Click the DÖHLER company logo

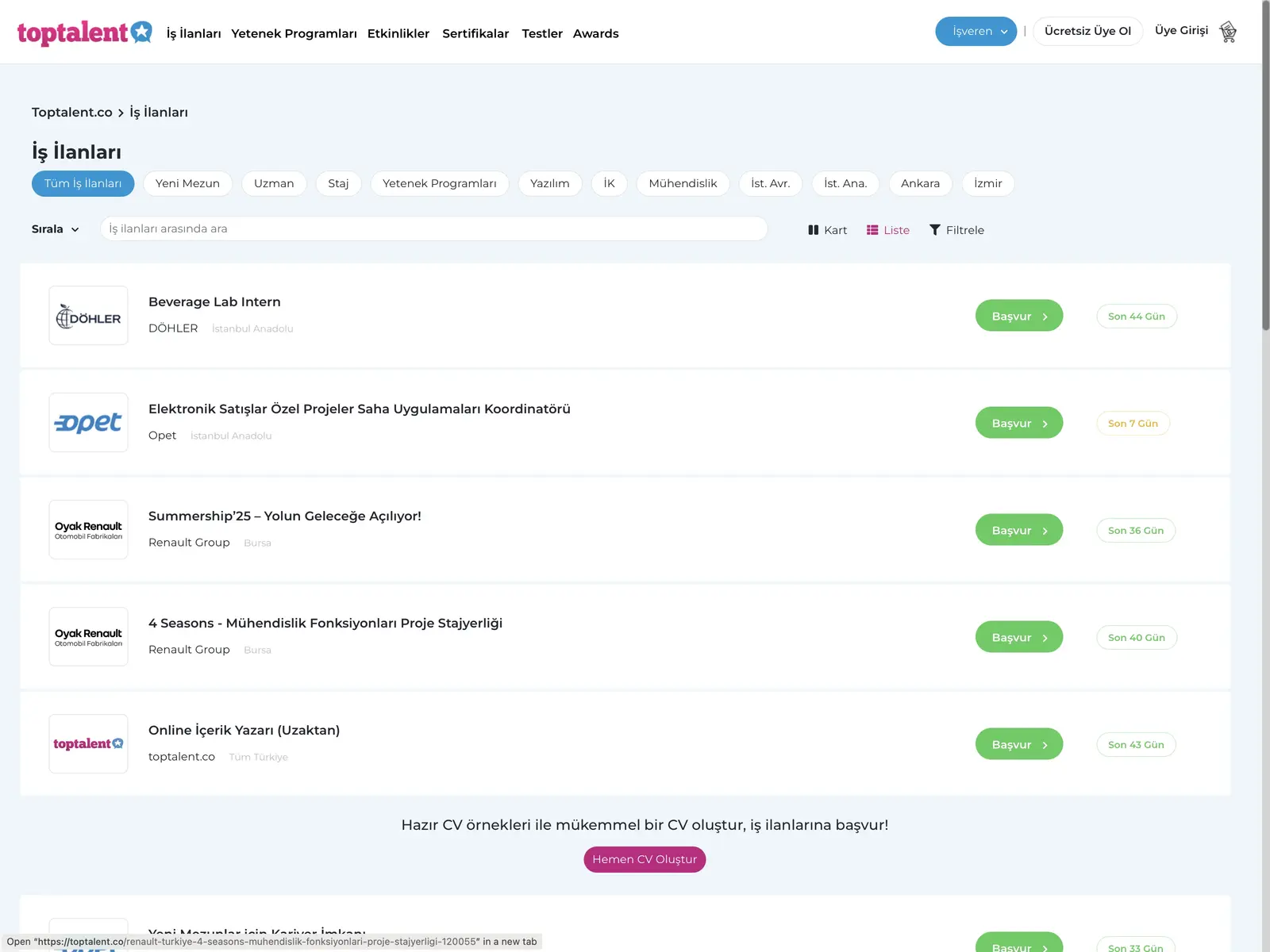[x=88, y=316]
